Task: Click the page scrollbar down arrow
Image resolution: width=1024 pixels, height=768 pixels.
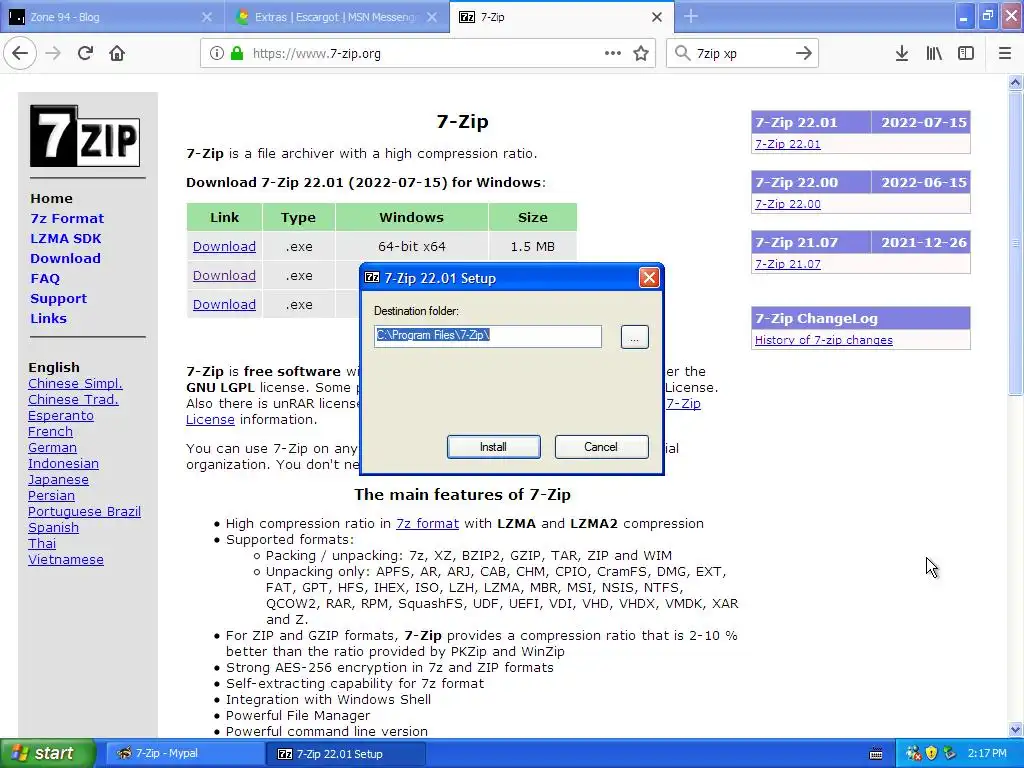Action: 1015,729
